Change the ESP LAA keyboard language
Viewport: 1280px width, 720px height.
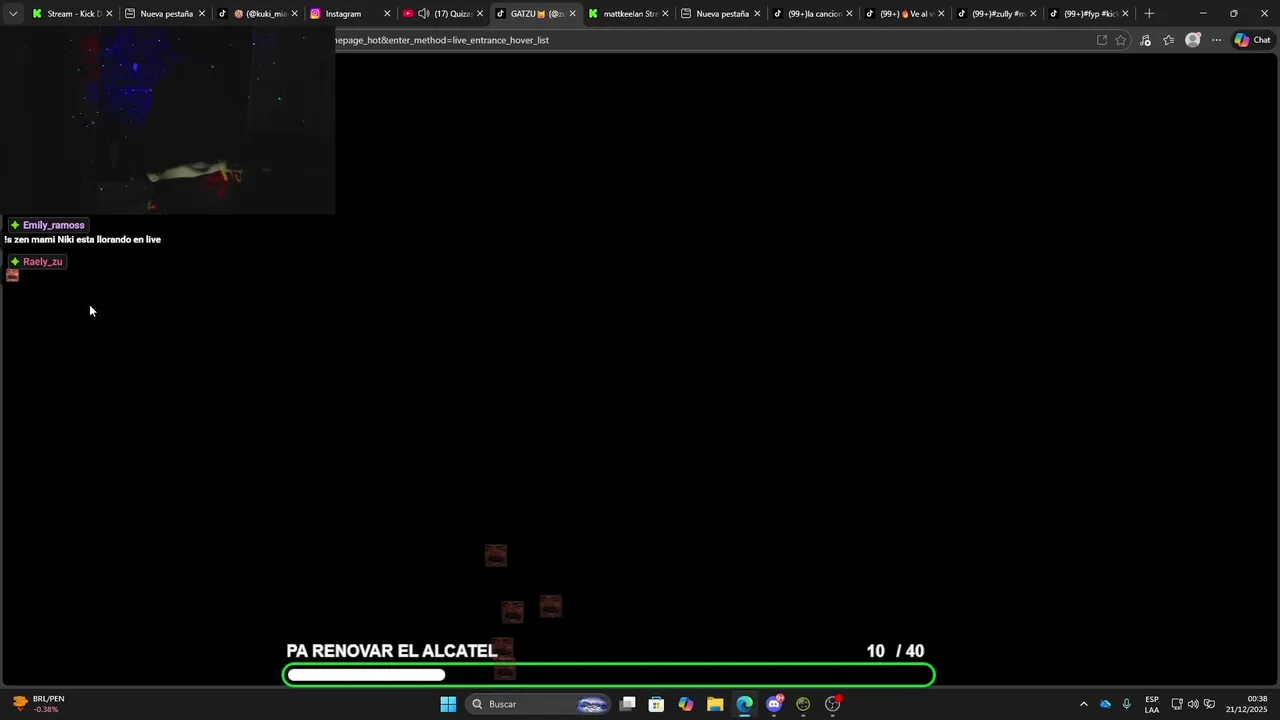(1152, 704)
